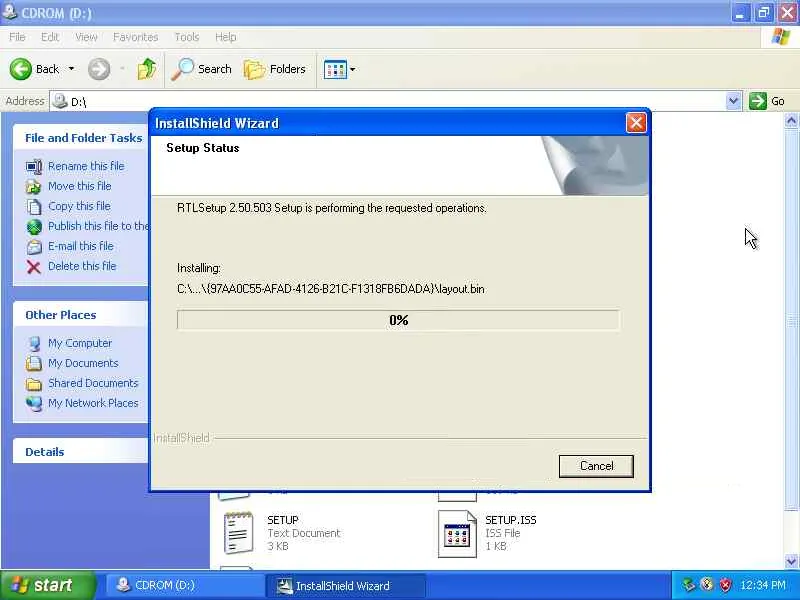Select the SETUP.ISS file icon

pos(457,534)
